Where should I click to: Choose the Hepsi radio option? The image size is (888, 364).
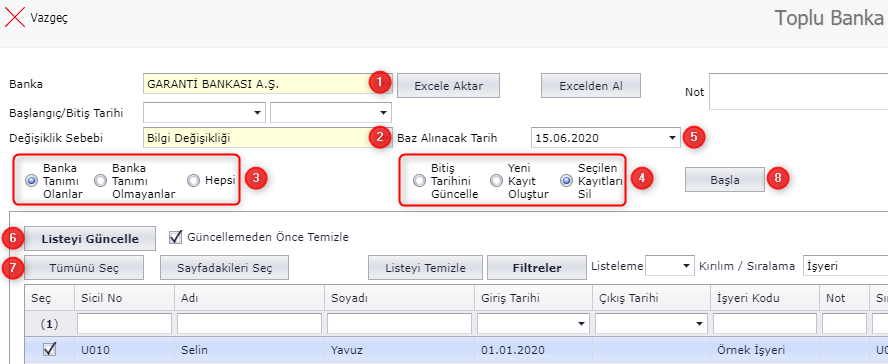tap(194, 181)
